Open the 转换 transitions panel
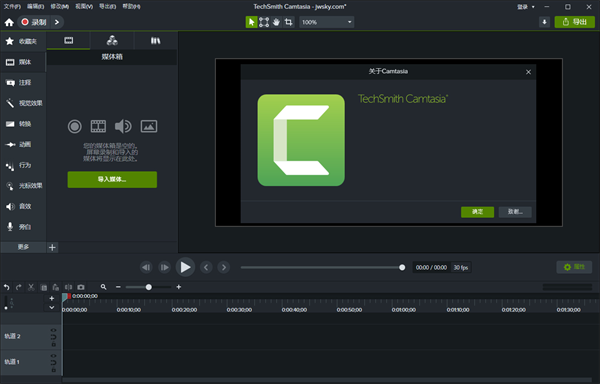 tap(23, 124)
